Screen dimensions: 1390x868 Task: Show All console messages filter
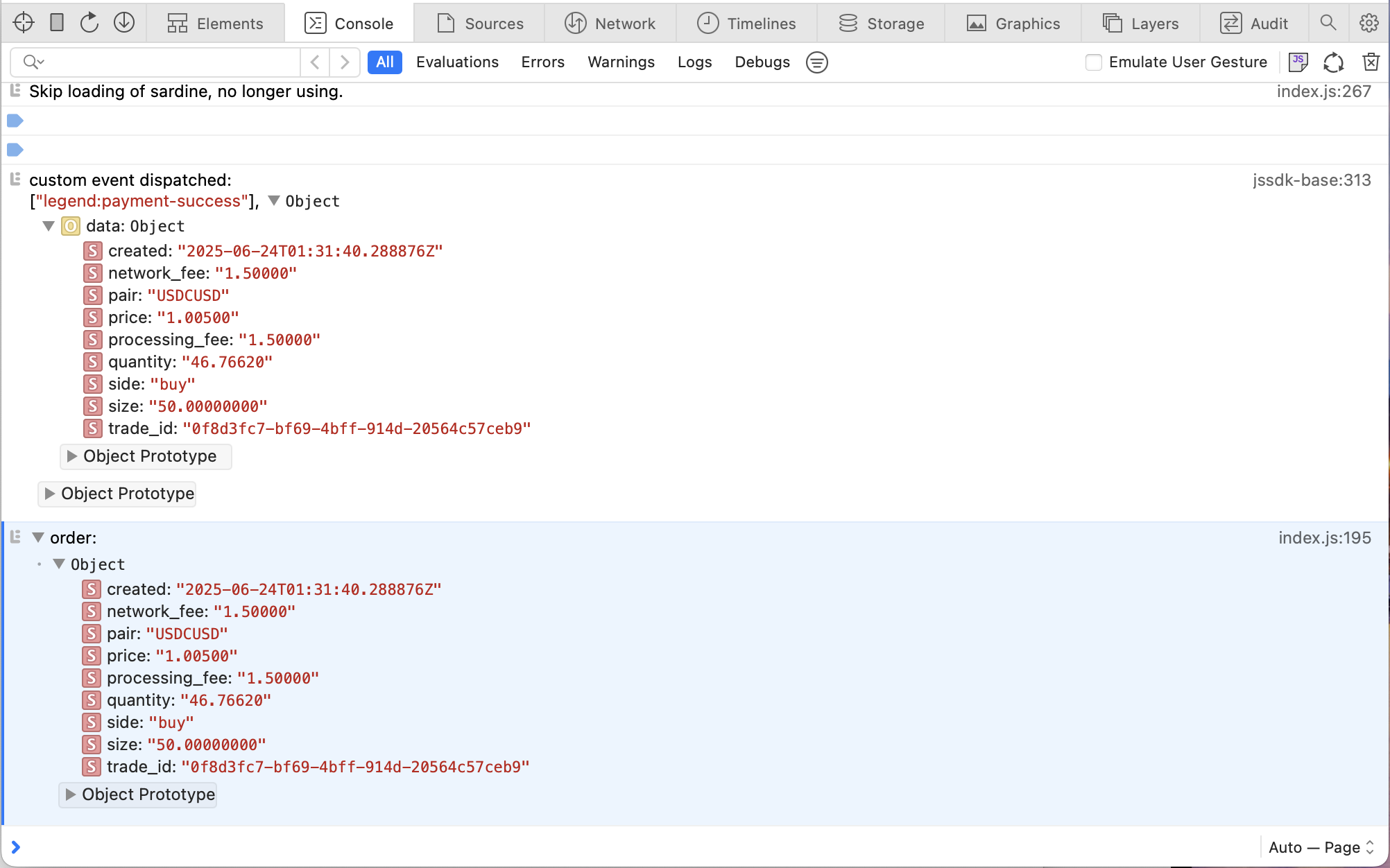pos(385,62)
